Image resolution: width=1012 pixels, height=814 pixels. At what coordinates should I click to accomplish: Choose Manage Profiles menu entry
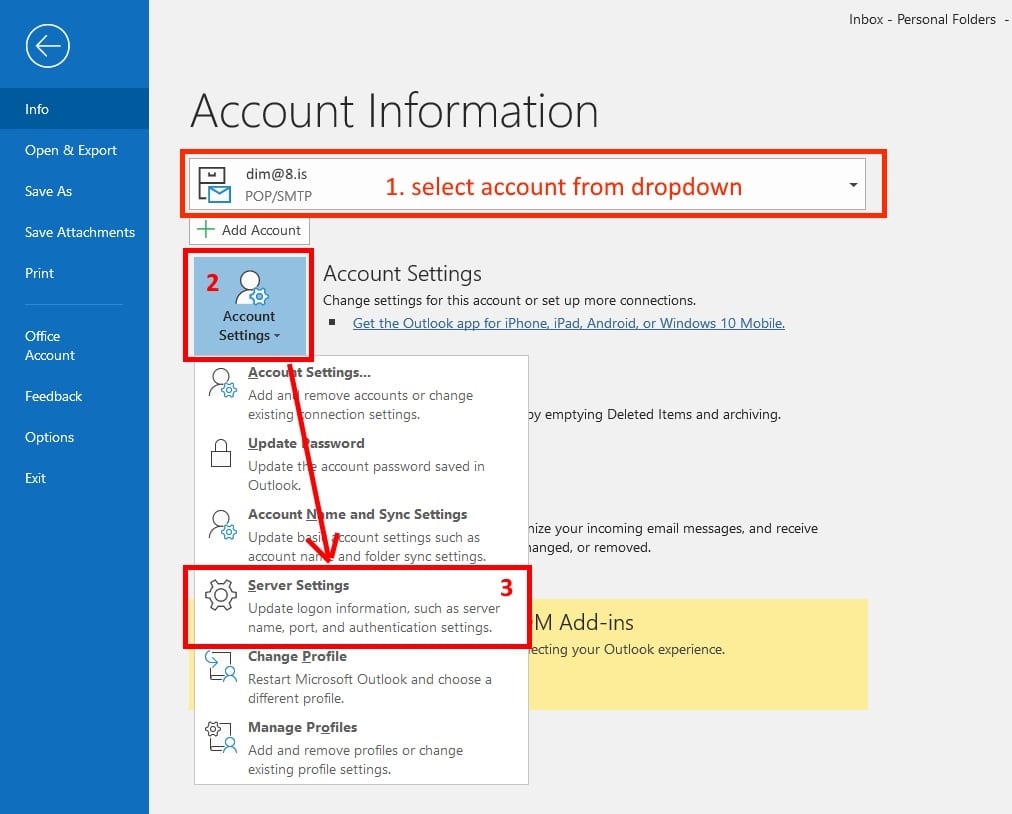[361, 747]
